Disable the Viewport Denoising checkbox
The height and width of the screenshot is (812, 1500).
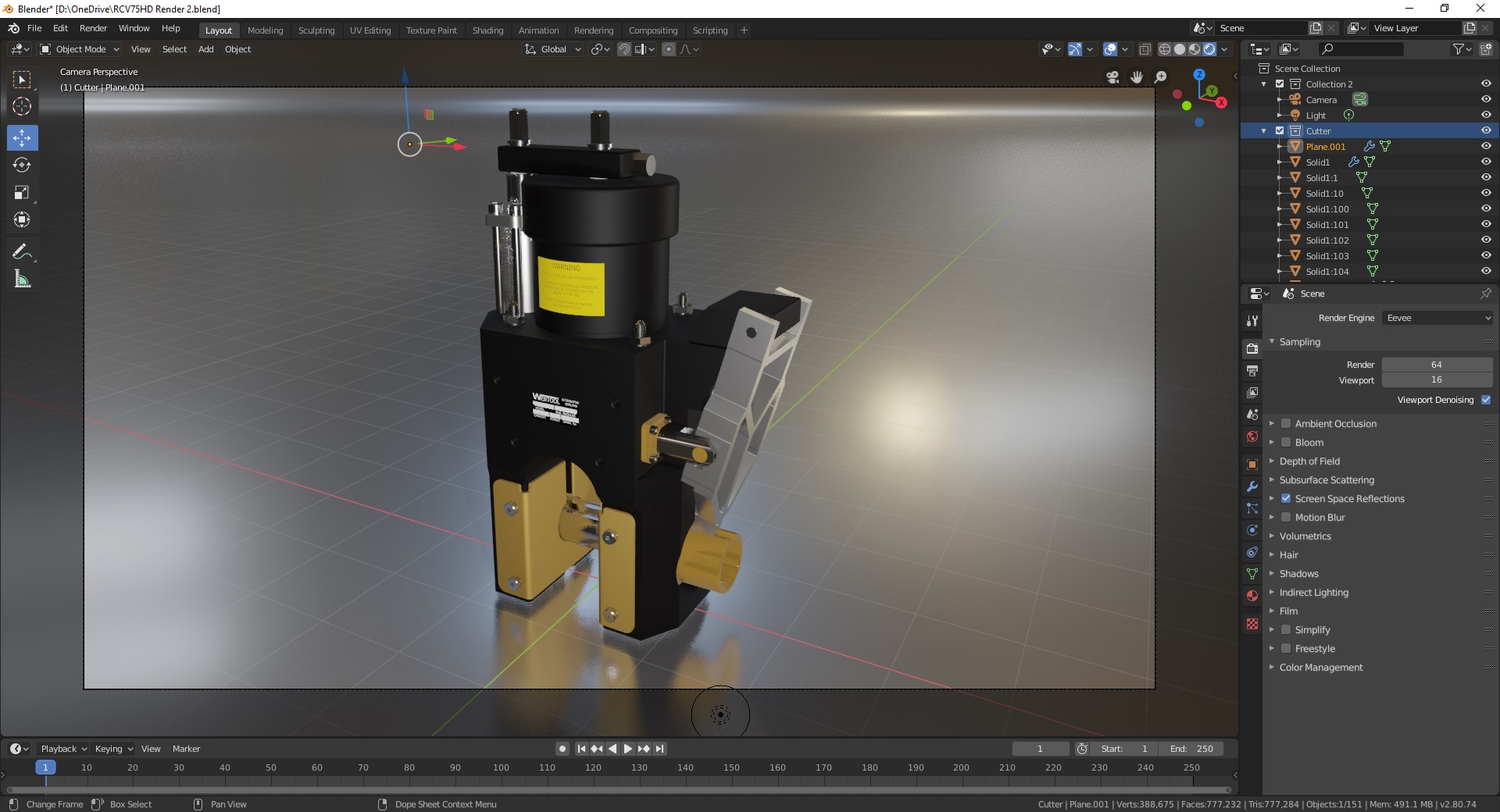[x=1487, y=400]
